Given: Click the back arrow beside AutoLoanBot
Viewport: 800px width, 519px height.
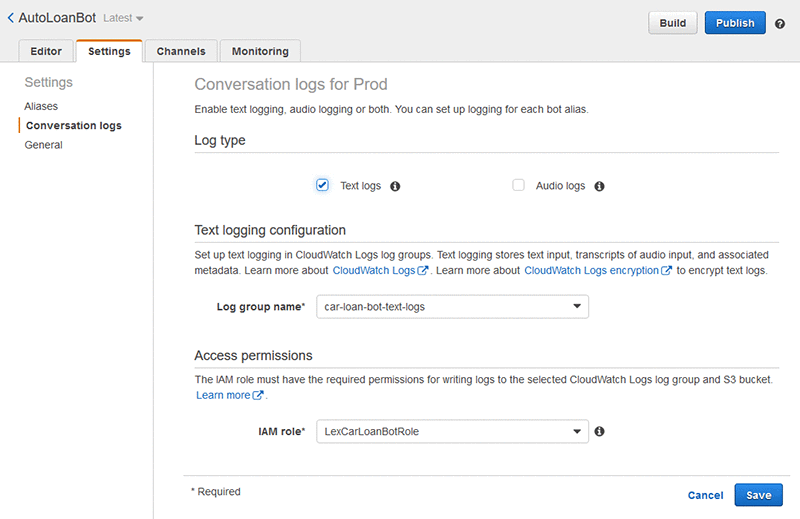Looking at the screenshot, I should 10,18.
